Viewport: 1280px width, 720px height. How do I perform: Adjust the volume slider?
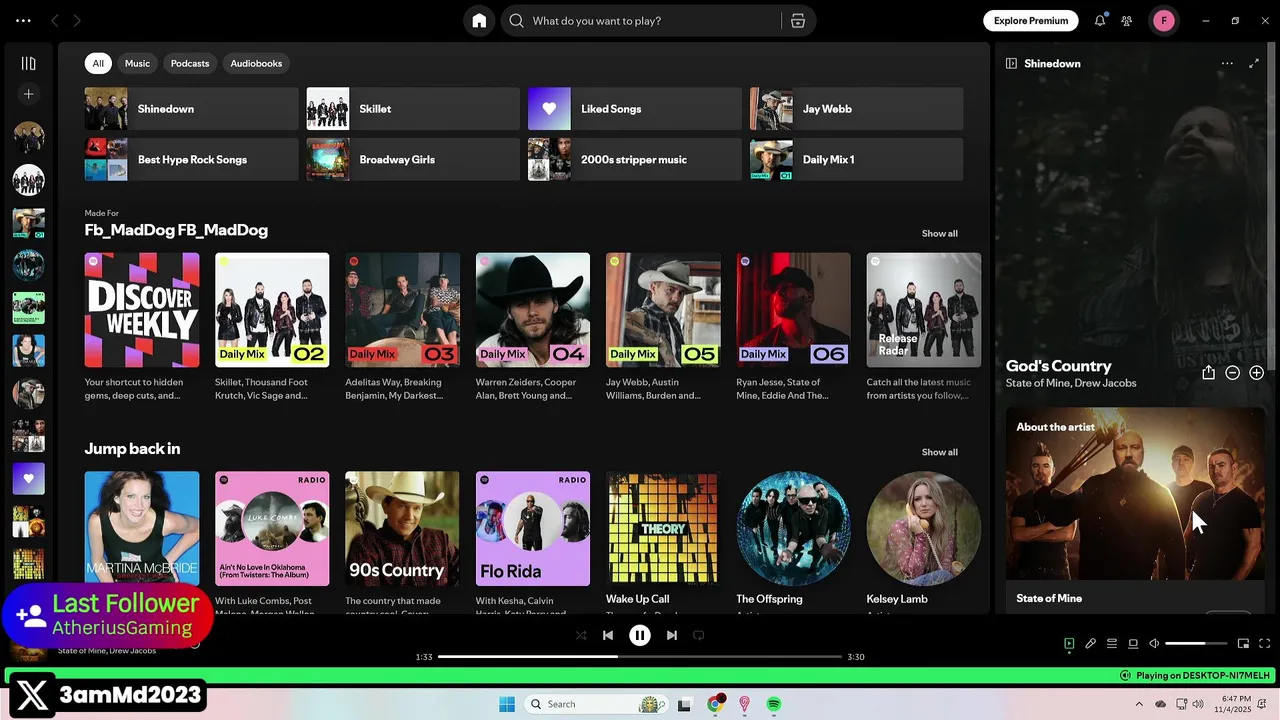(x=1196, y=644)
